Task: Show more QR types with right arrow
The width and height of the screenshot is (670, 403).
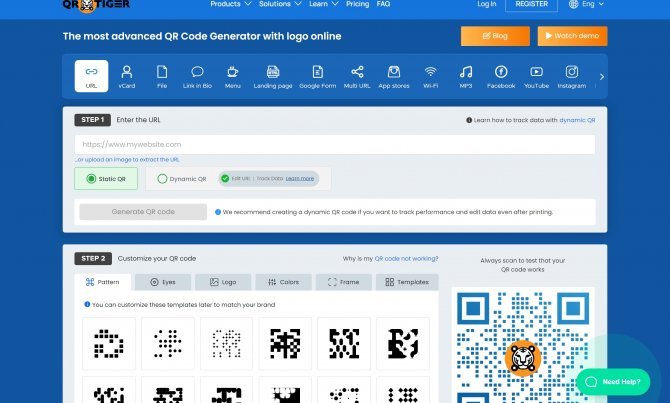Action: coord(602,77)
